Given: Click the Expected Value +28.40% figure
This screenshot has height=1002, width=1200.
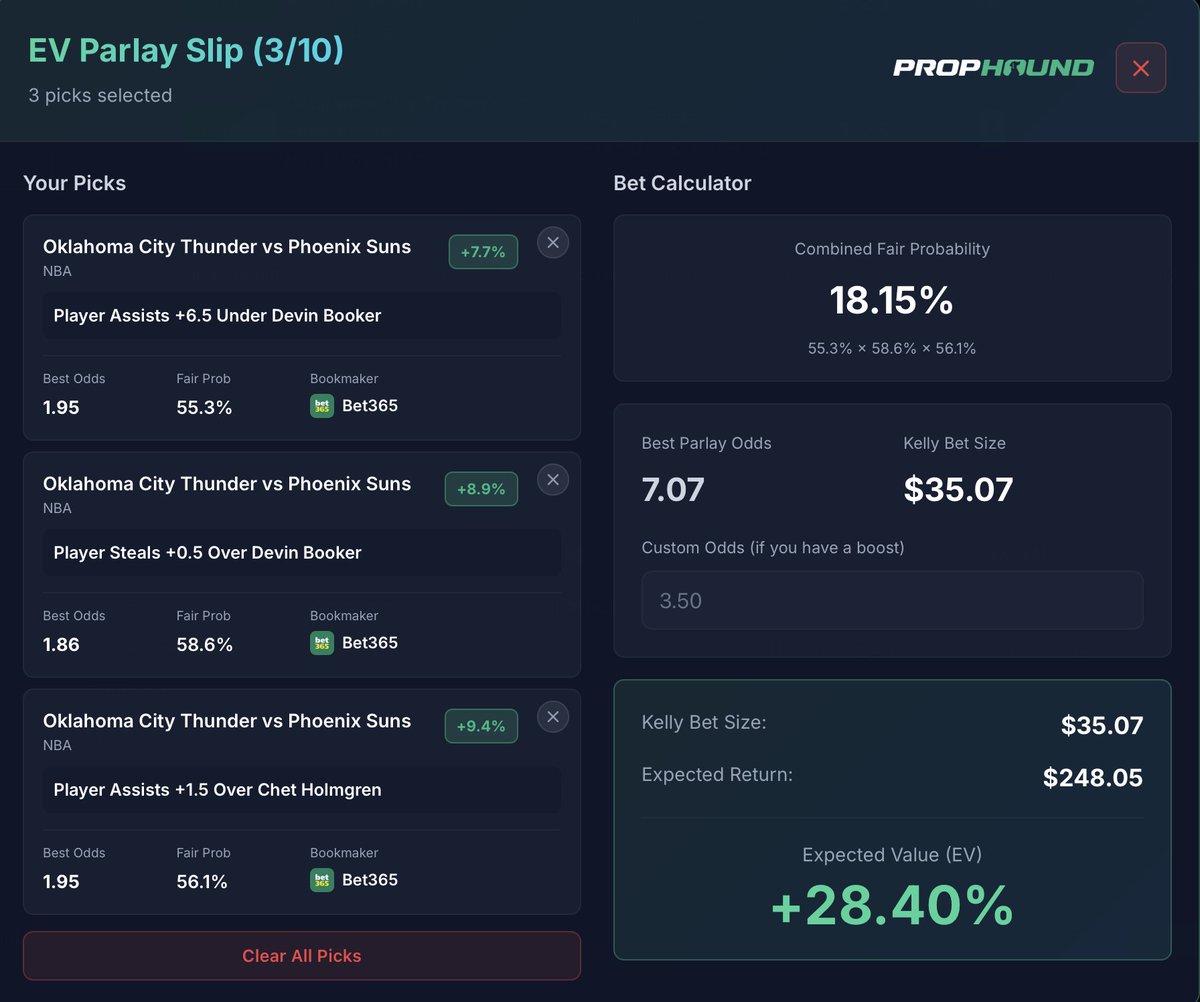Looking at the screenshot, I should pos(892,906).
